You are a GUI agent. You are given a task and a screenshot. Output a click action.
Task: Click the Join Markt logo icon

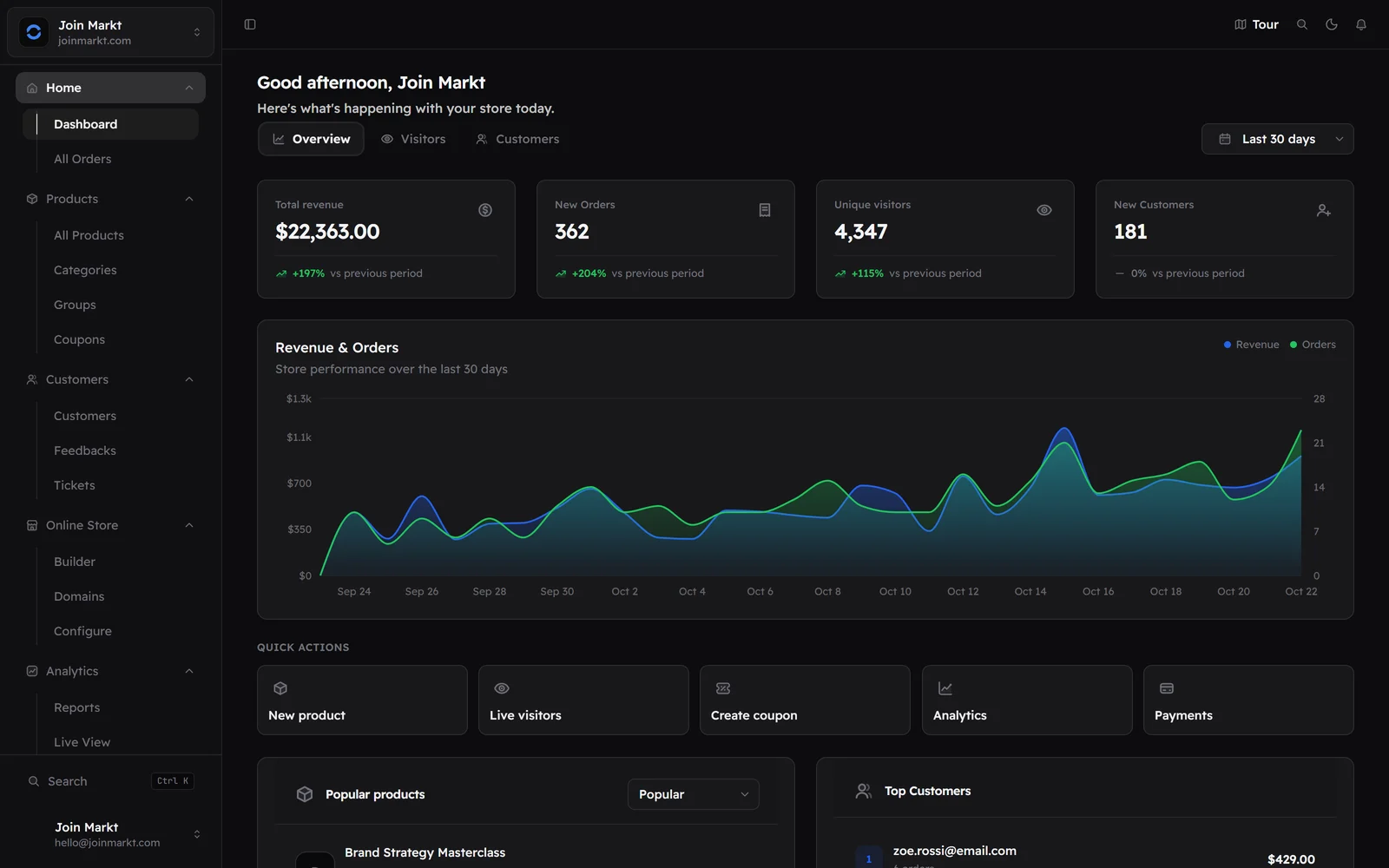coord(34,32)
